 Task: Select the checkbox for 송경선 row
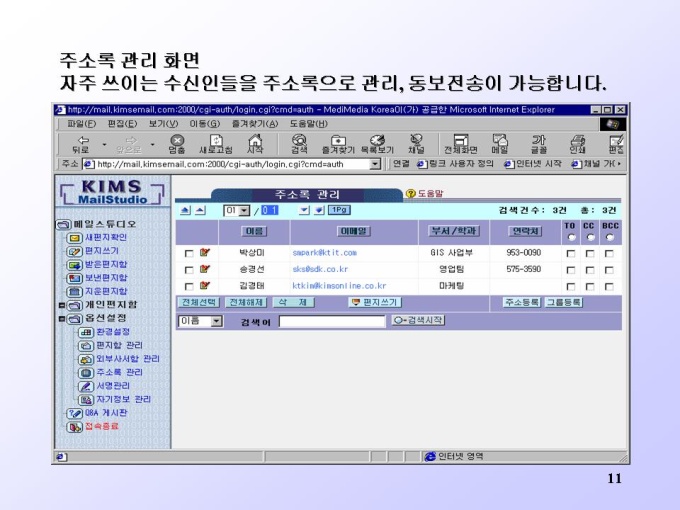pos(189,270)
